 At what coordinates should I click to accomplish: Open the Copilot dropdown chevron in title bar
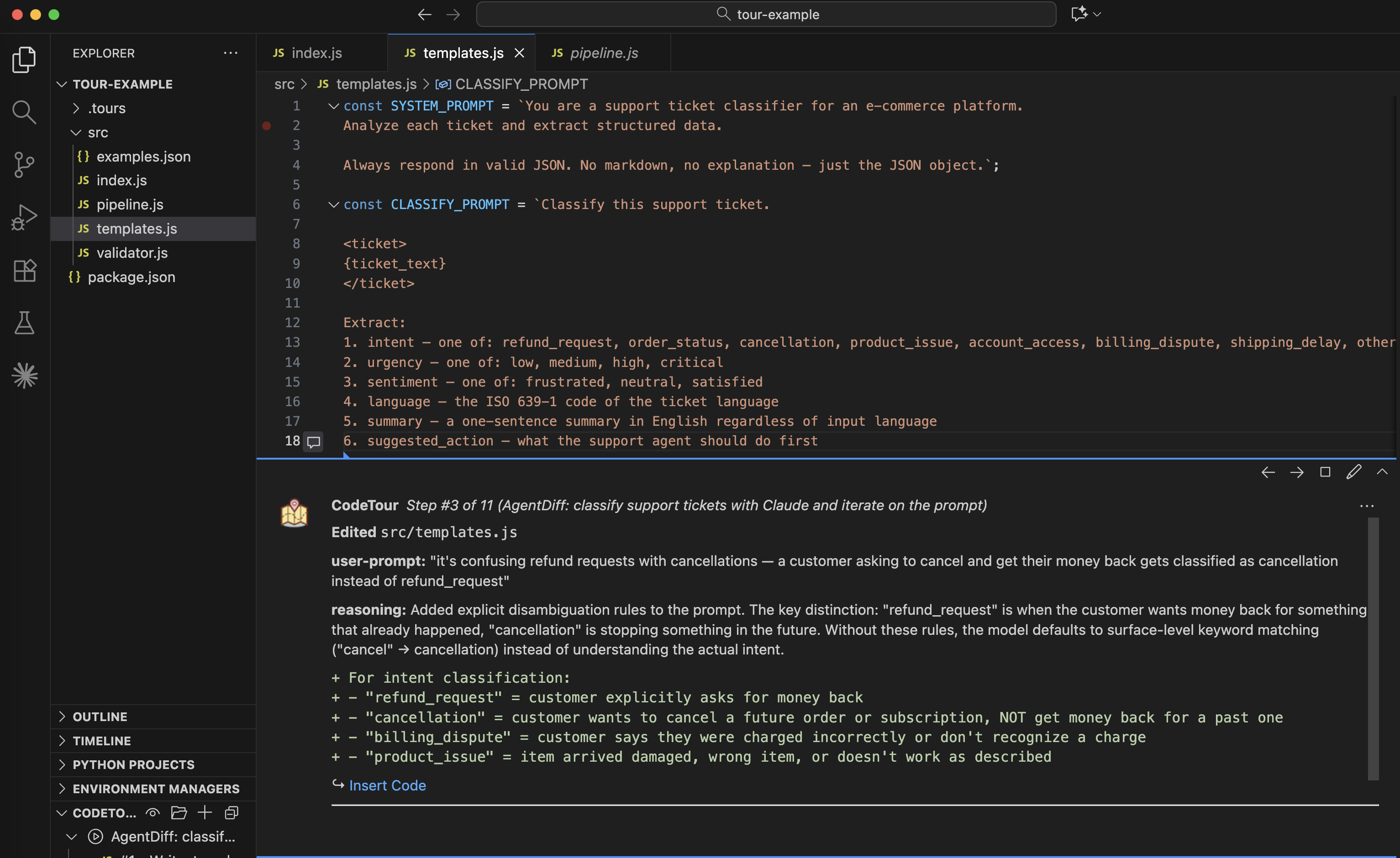tap(1097, 14)
